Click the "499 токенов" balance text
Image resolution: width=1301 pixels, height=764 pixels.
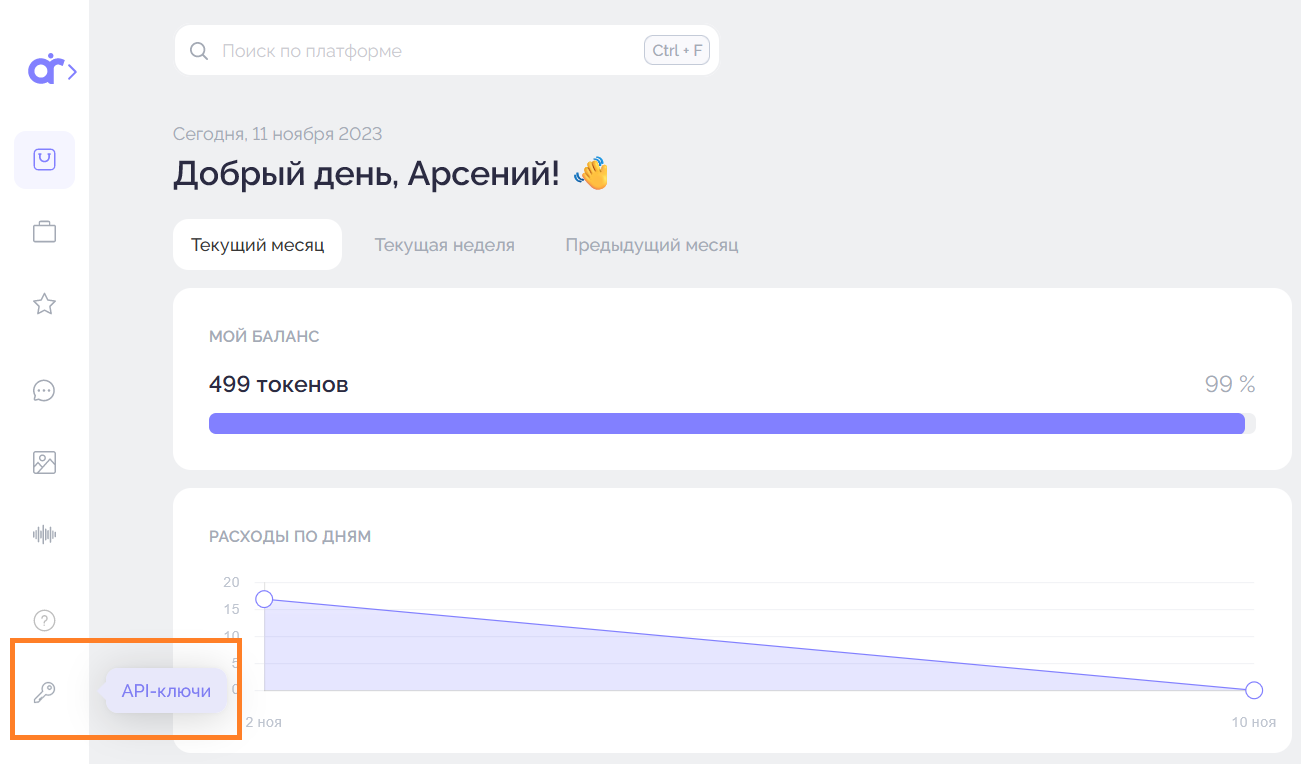(x=279, y=384)
